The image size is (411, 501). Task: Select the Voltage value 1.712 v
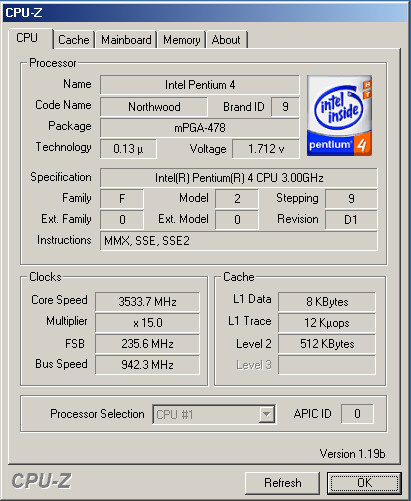click(266, 149)
